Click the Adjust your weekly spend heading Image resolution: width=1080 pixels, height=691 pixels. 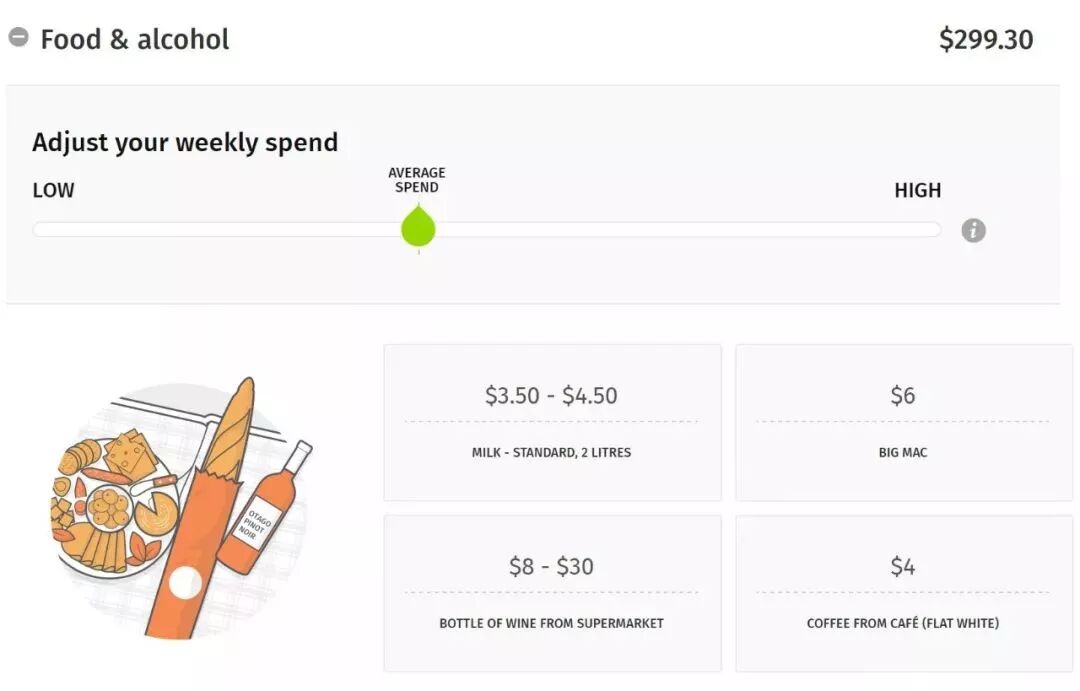click(185, 142)
